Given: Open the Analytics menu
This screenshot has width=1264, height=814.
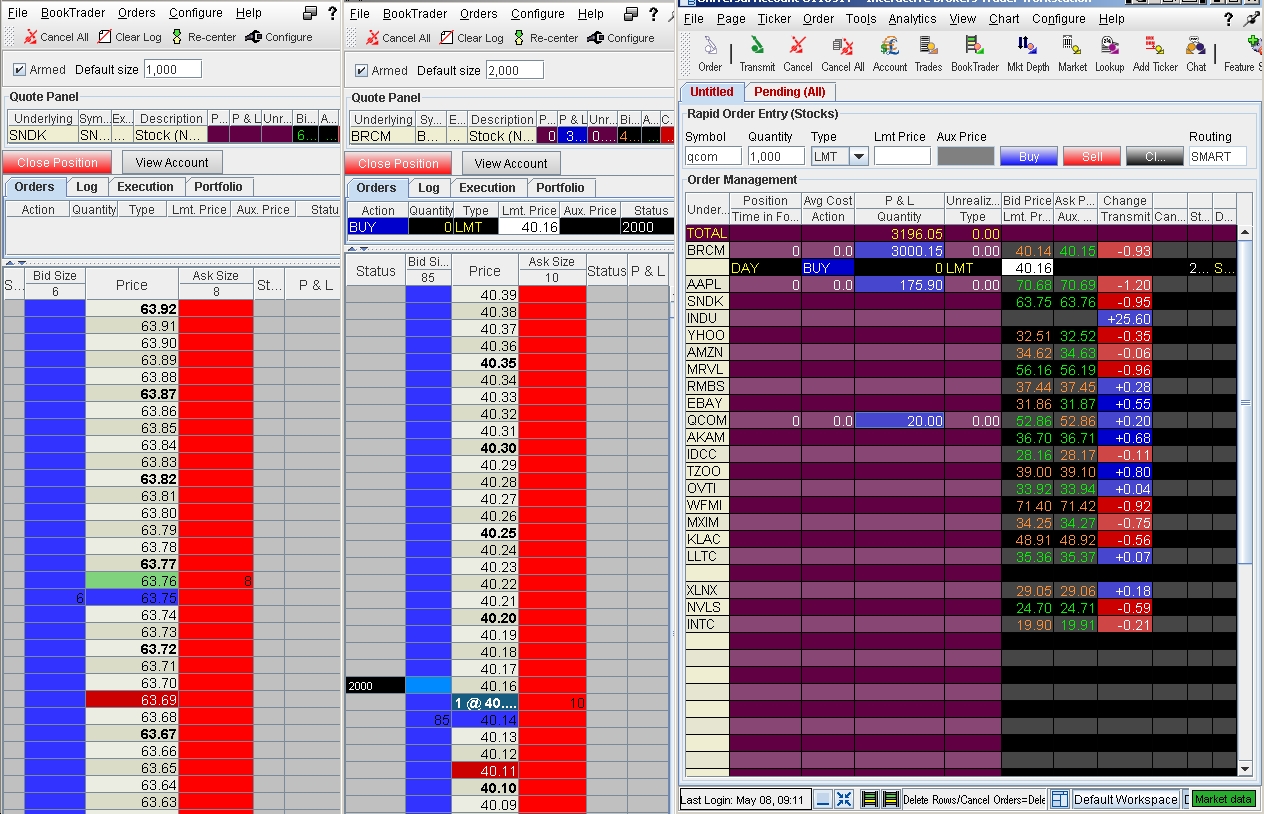Looking at the screenshot, I should 912,19.
